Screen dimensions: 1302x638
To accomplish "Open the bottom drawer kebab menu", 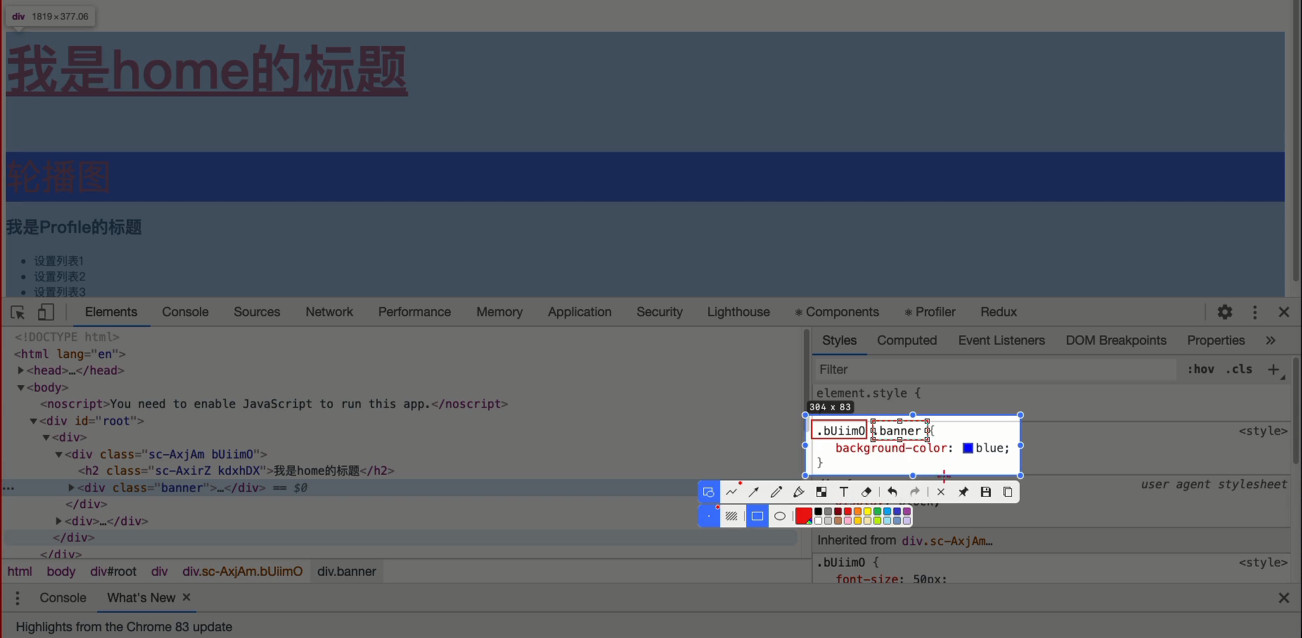I will coord(17,598).
